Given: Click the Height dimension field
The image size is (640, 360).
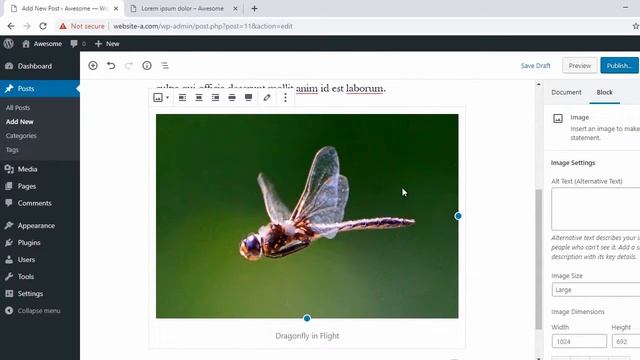Looking at the screenshot, I should click(x=626, y=341).
